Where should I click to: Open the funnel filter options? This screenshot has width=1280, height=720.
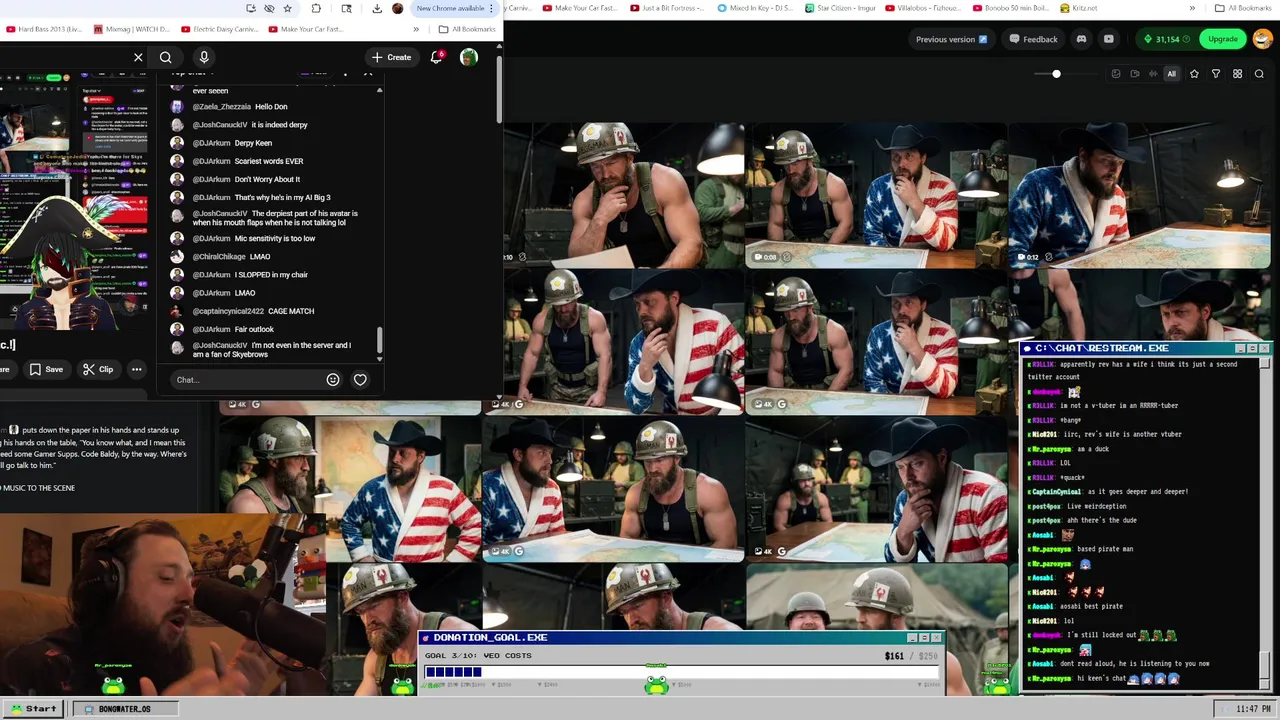point(1216,74)
